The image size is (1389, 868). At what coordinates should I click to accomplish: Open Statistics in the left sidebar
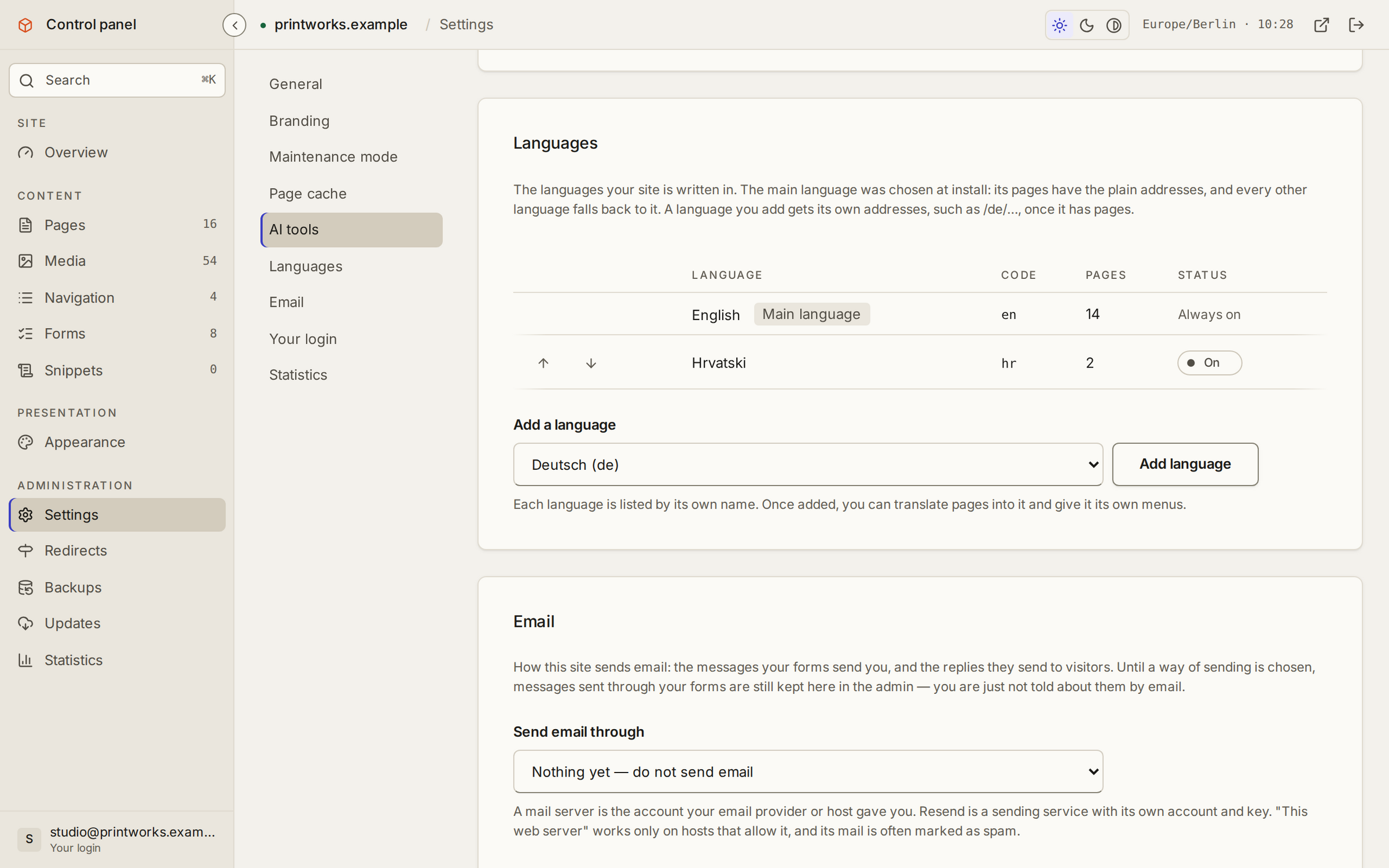pyautogui.click(x=117, y=660)
